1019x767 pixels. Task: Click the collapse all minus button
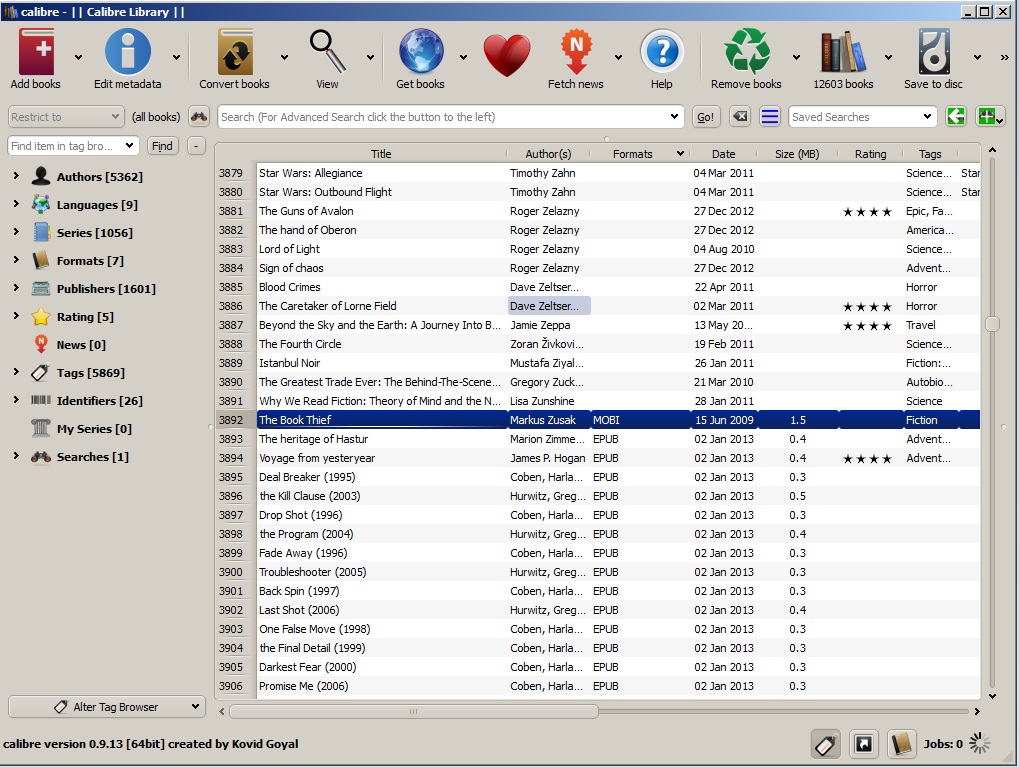(196, 146)
